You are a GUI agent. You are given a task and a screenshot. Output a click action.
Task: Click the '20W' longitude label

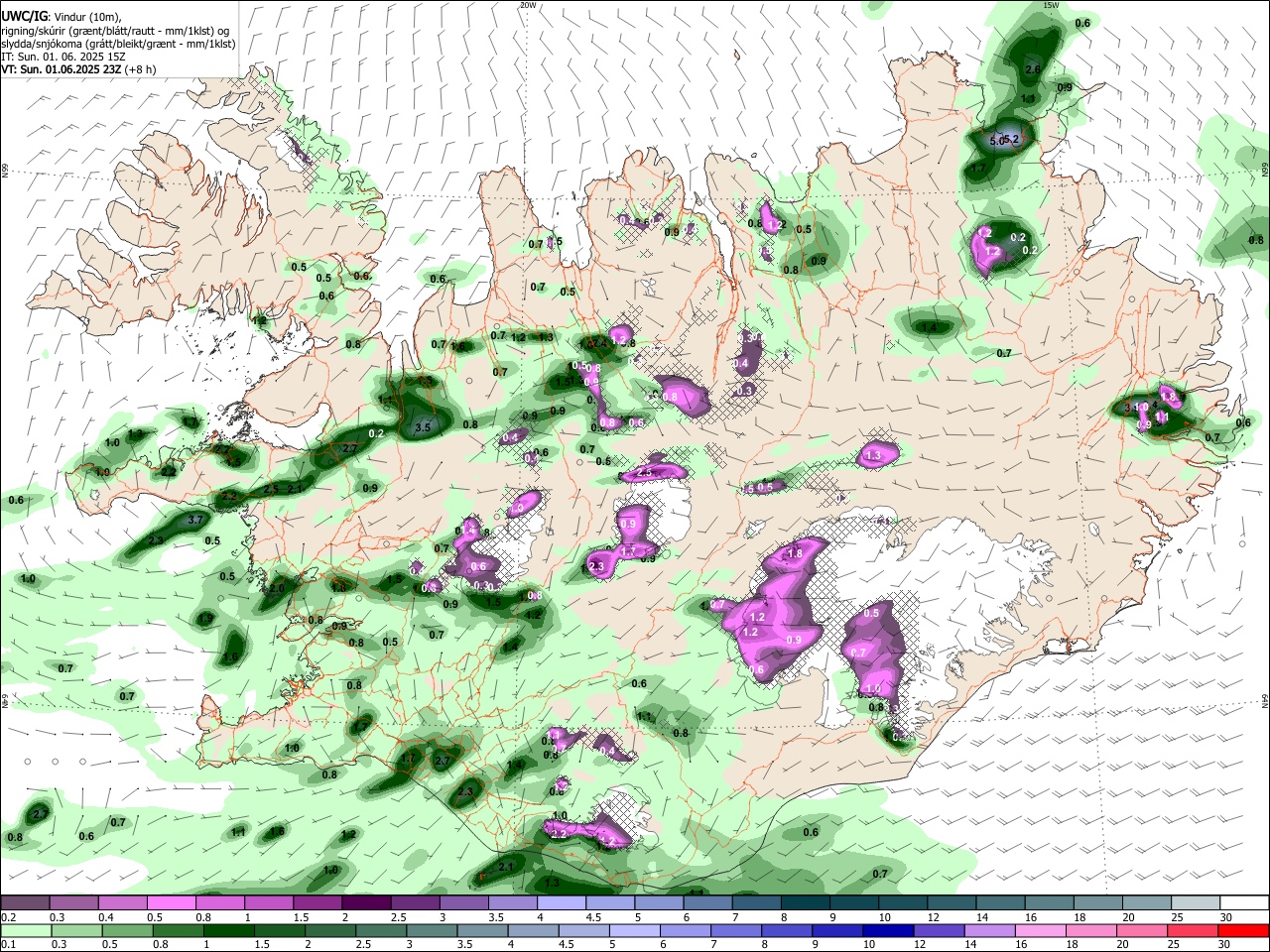click(527, 5)
